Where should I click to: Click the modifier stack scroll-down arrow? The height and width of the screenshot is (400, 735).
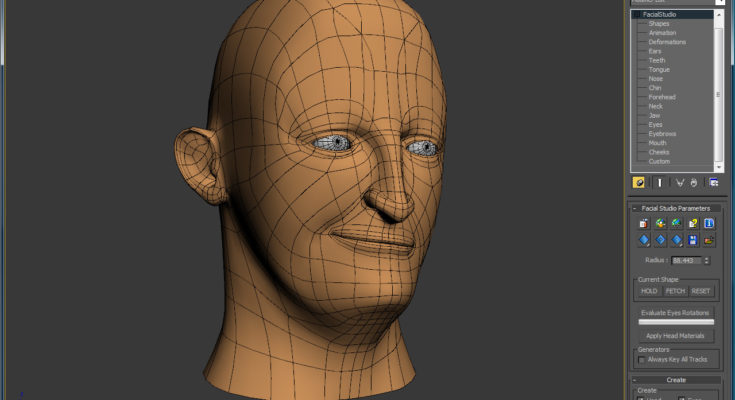[719, 167]
